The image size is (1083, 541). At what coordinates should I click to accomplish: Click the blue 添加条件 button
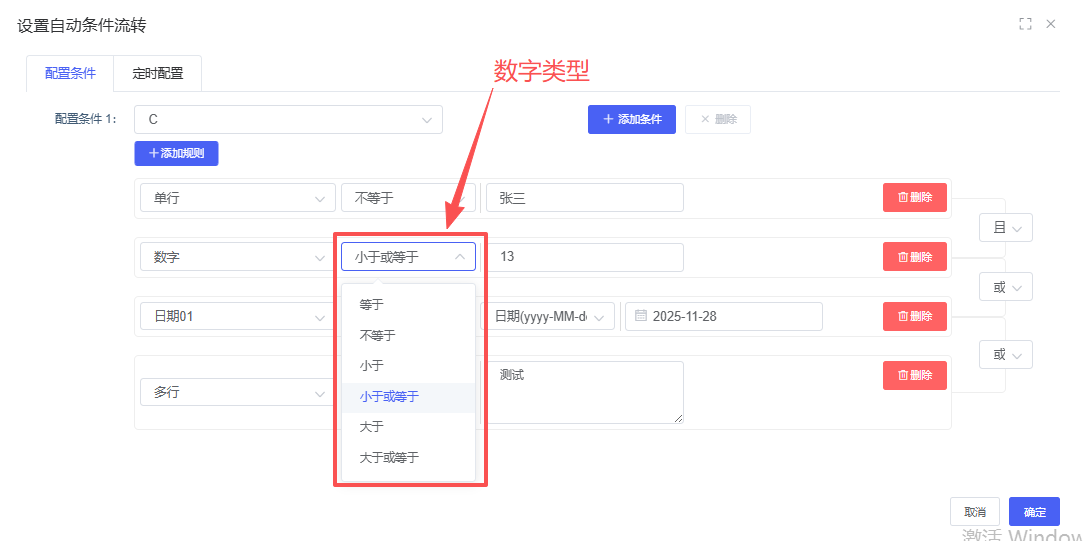[632, 119]
